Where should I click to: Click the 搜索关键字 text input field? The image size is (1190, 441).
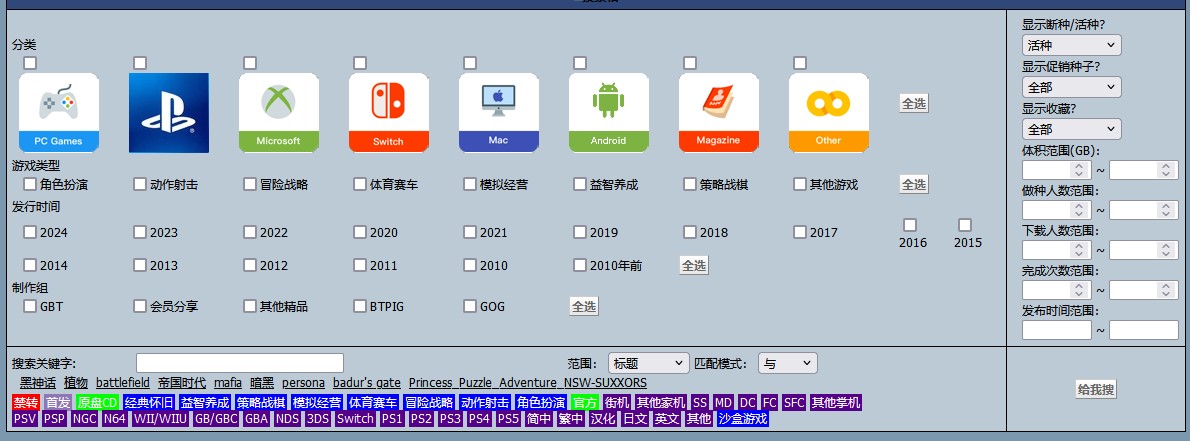pyautogui.click(x=240, y=363)
